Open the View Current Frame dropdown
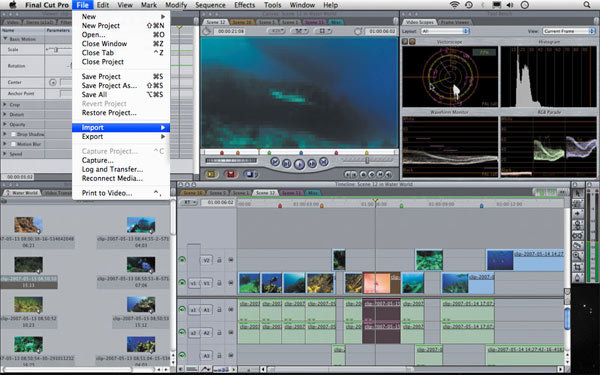Viewport: 600px width, 375px height. point(569,31)
